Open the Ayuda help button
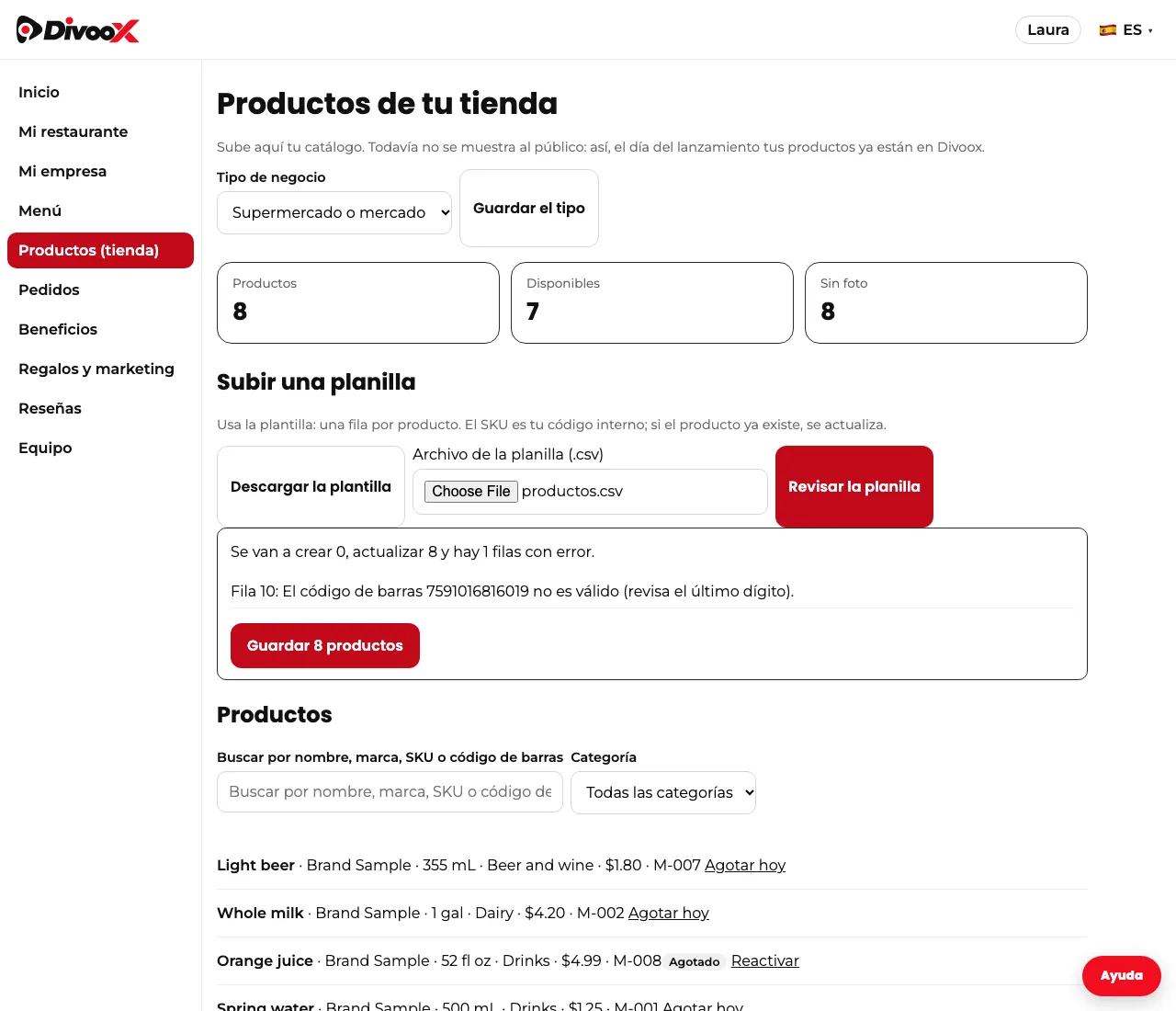 [x=1122, y=976]
